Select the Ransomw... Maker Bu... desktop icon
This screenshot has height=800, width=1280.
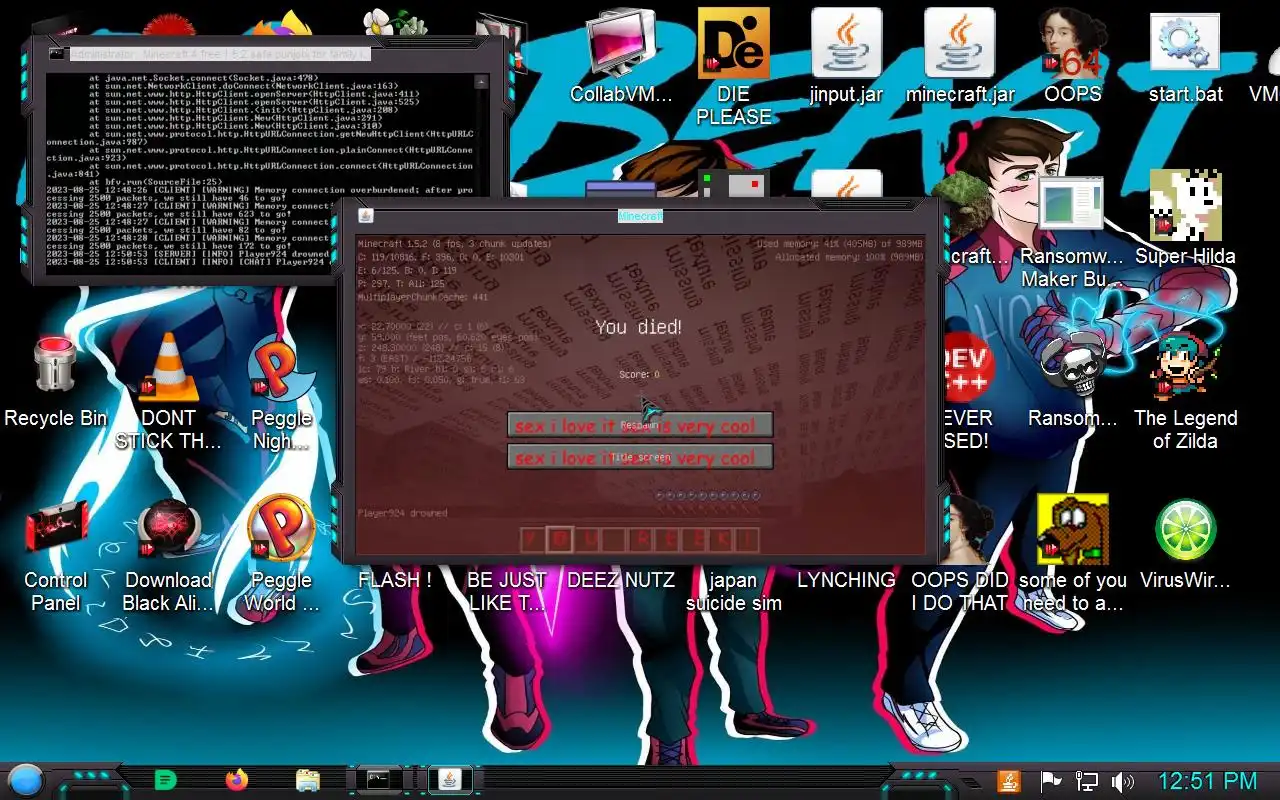tap(1071, 230)
